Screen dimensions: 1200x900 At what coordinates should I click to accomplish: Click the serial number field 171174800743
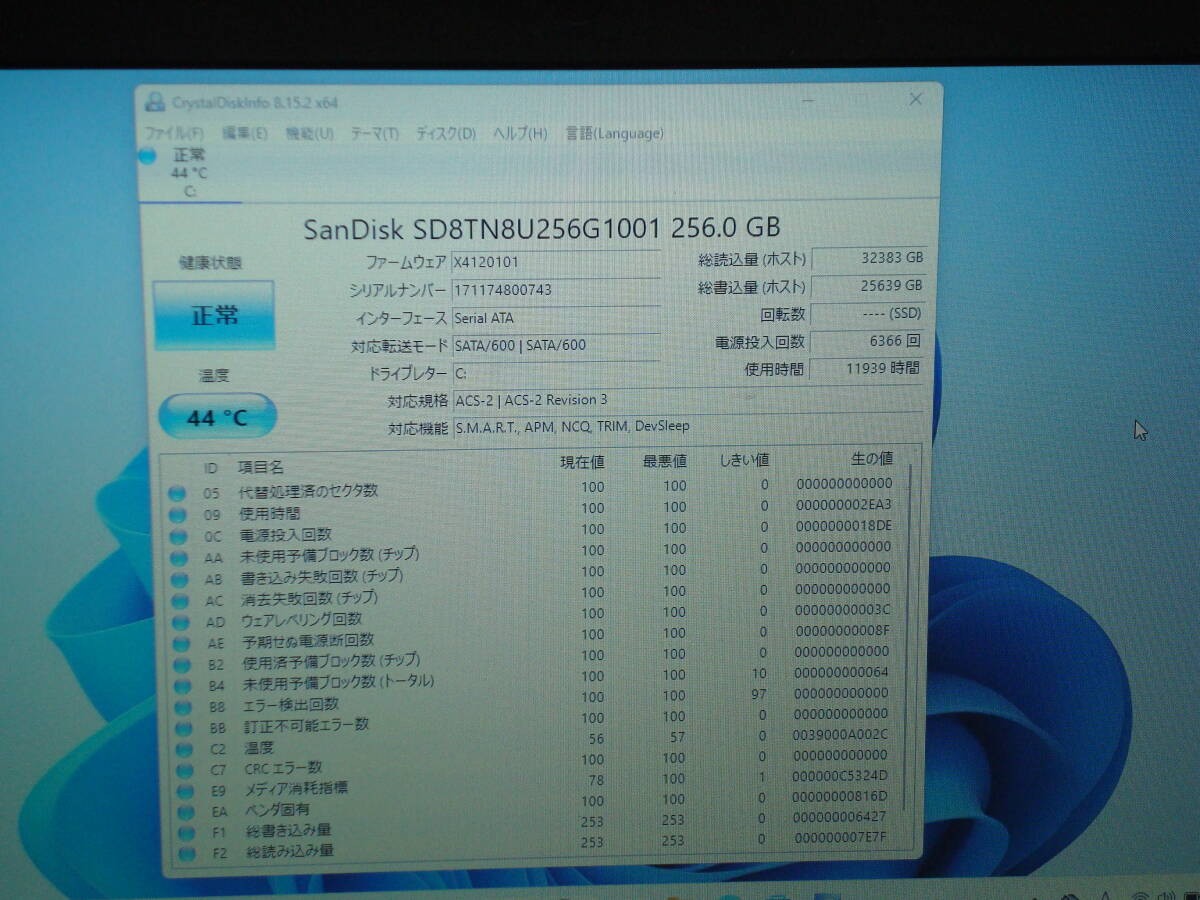pos(555,290)
